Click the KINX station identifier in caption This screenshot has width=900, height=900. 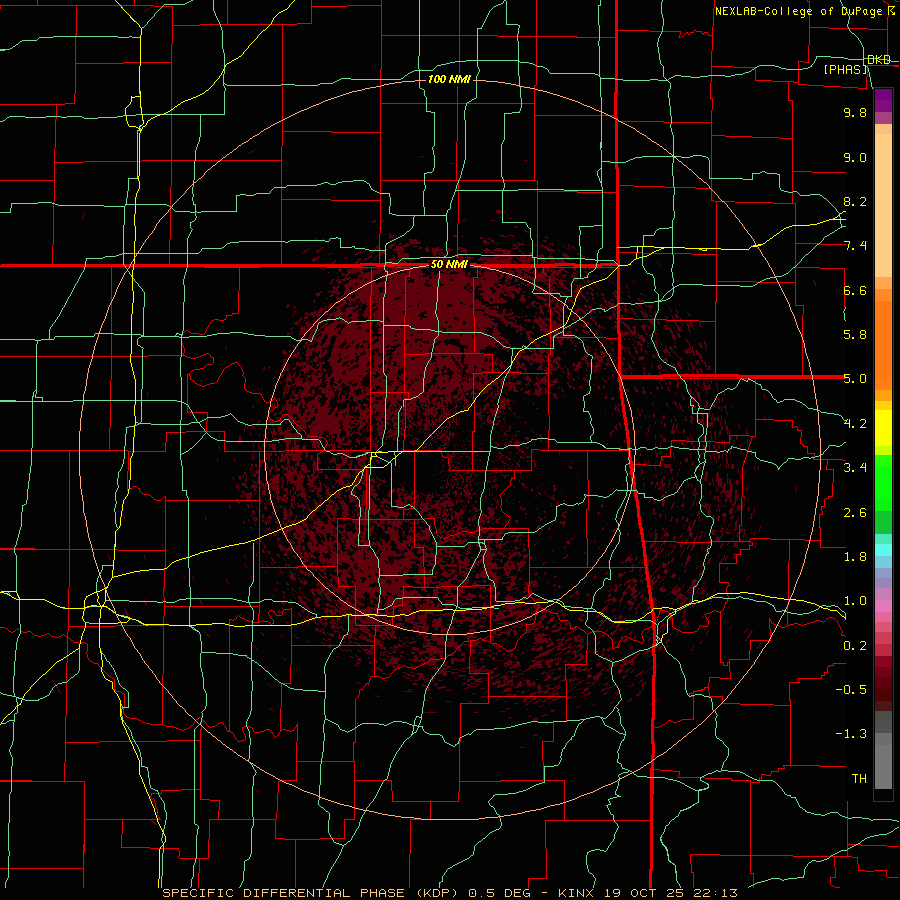577,893
